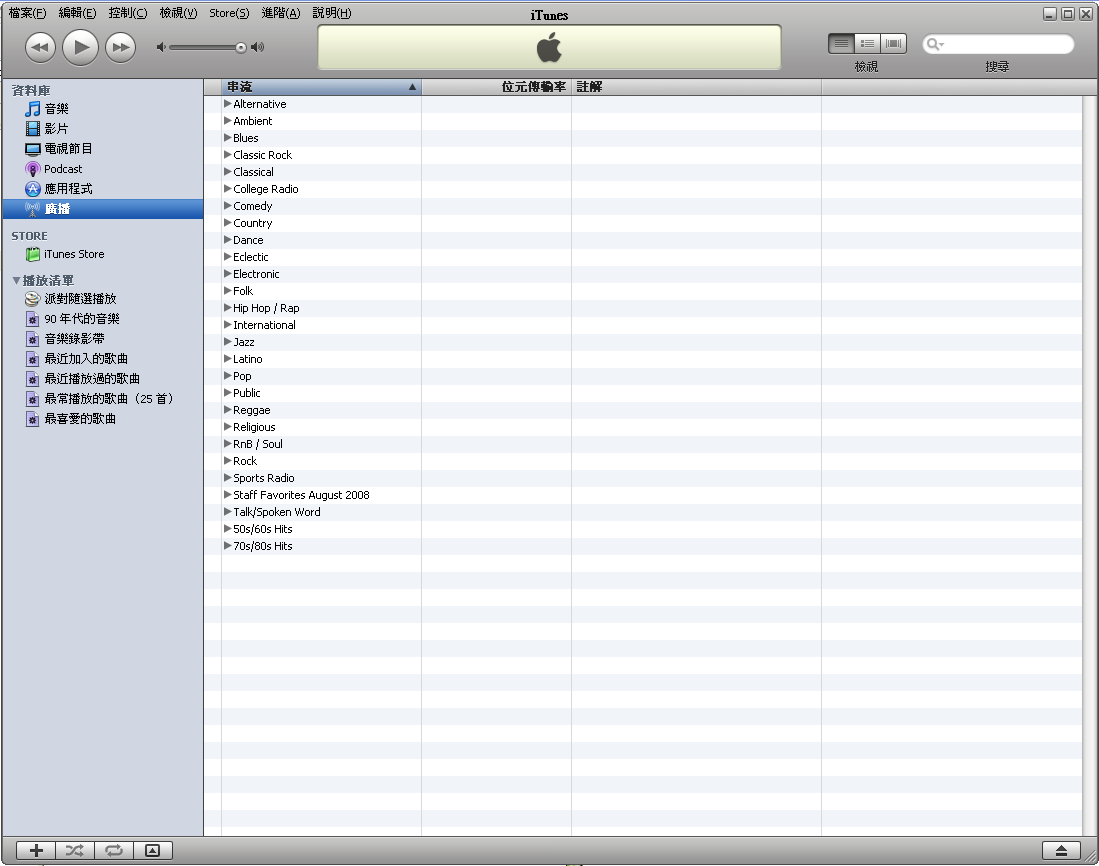The height and width of the screenshot is (866, 1099).
Task: Click the volume slider knob
Action: [240, 48]
